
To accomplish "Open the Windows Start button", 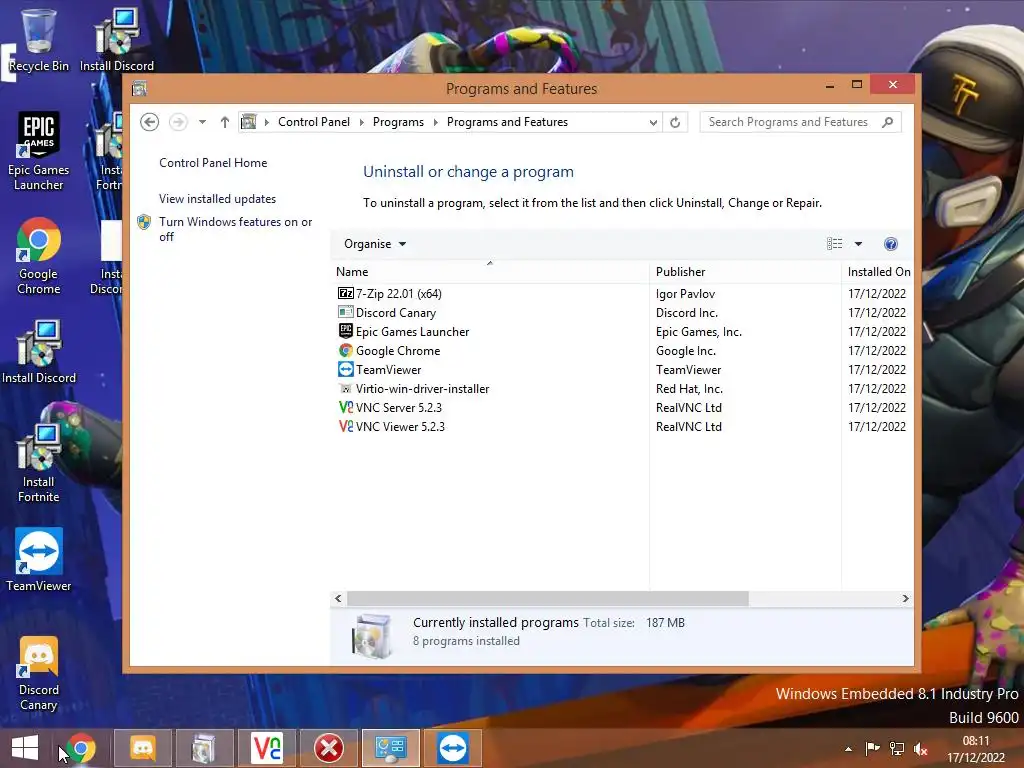I will click(25, 748).
